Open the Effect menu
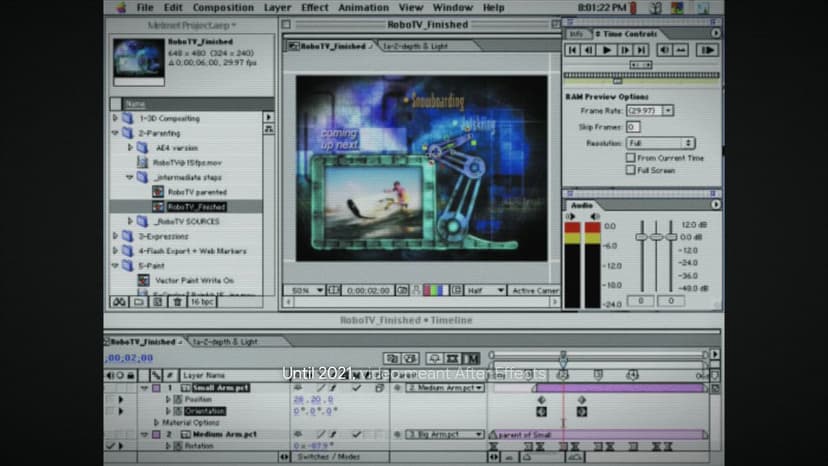828x466 pixels. [315, 7]
